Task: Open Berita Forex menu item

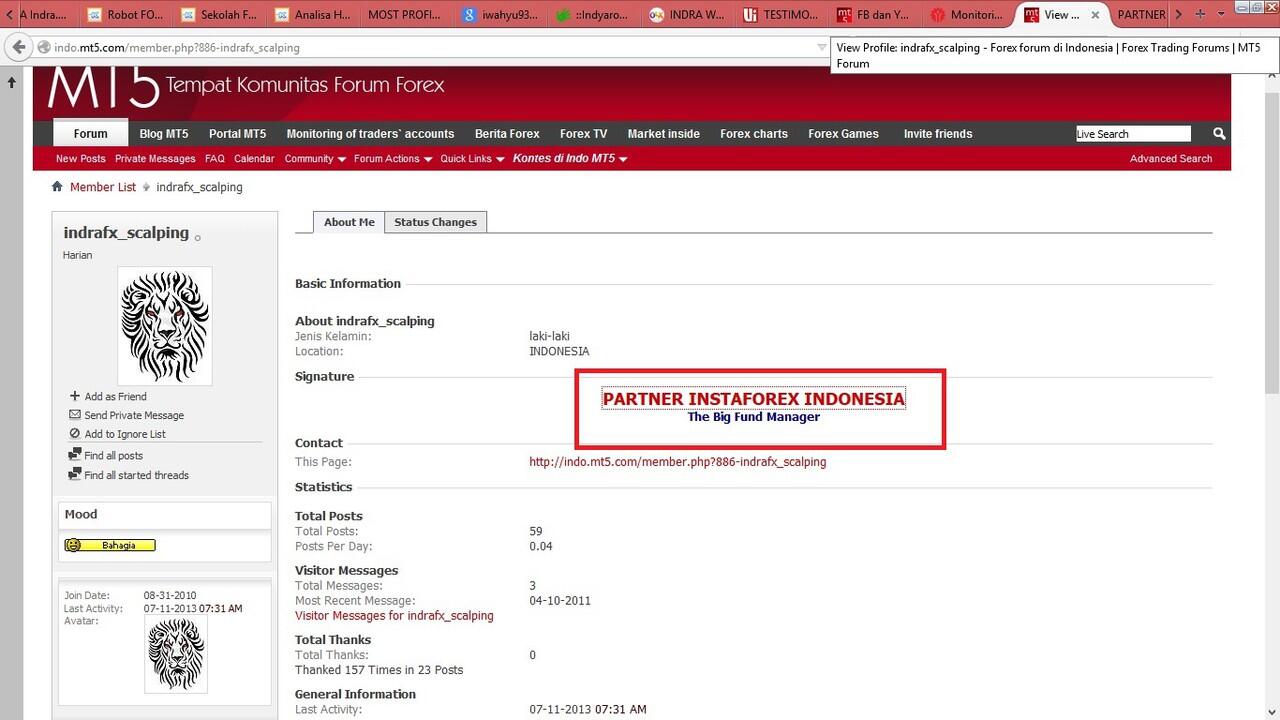Action: click(x=507, y=134)
